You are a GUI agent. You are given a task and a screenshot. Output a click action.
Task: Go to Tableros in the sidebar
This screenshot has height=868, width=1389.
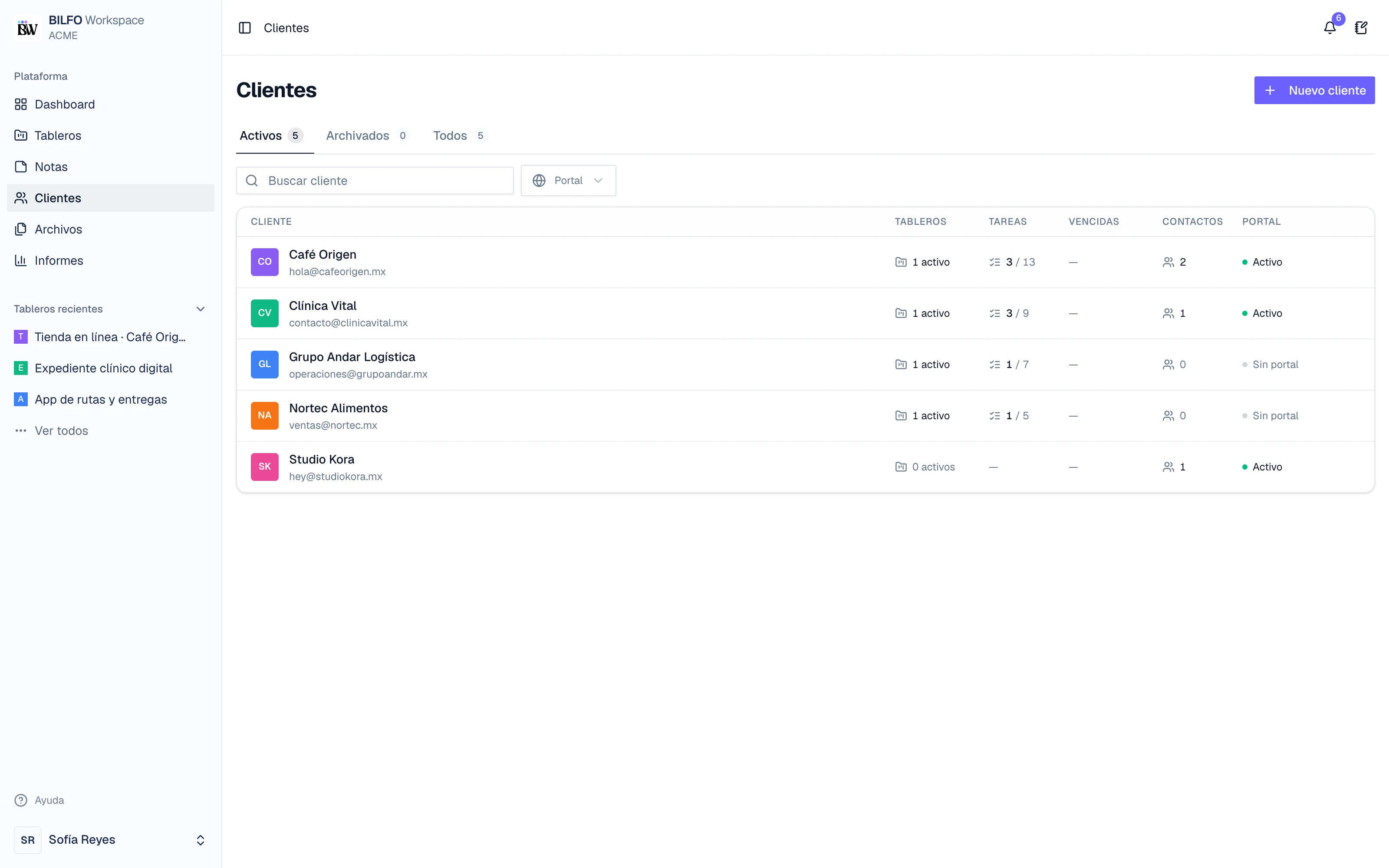[111, 135]
